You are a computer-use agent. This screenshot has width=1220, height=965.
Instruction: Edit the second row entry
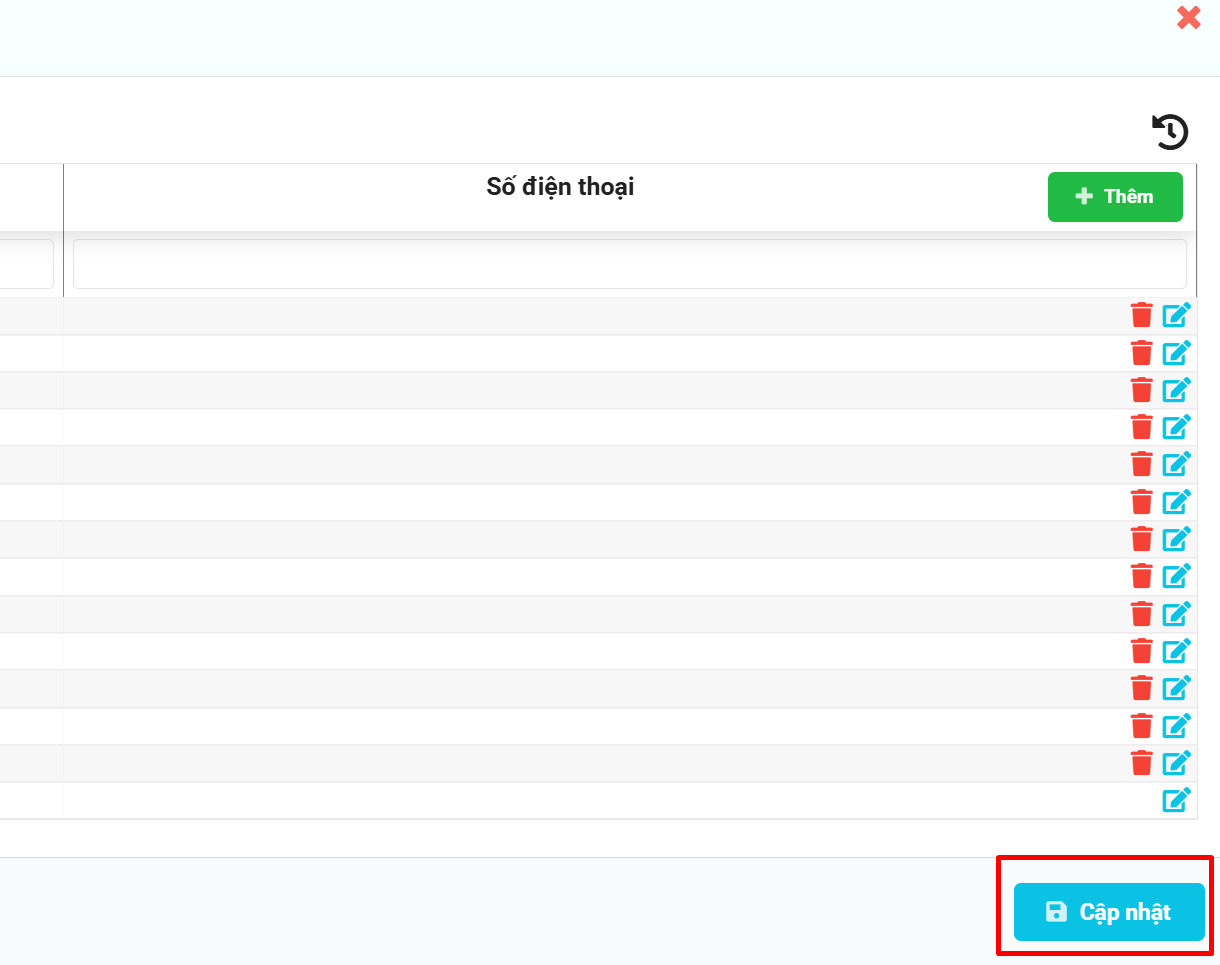point(1176,353)
